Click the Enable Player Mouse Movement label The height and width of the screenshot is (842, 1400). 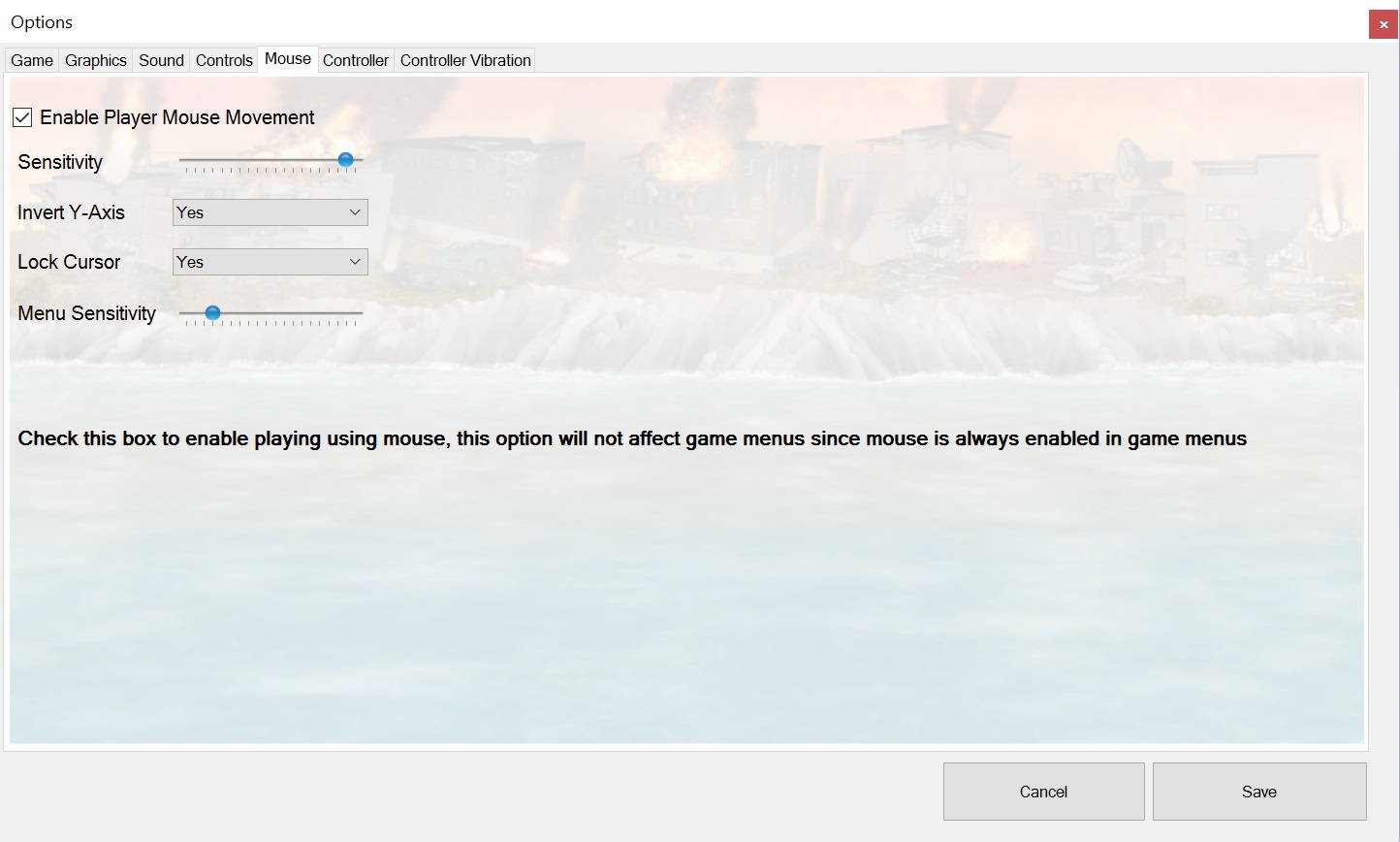[175, 117]
